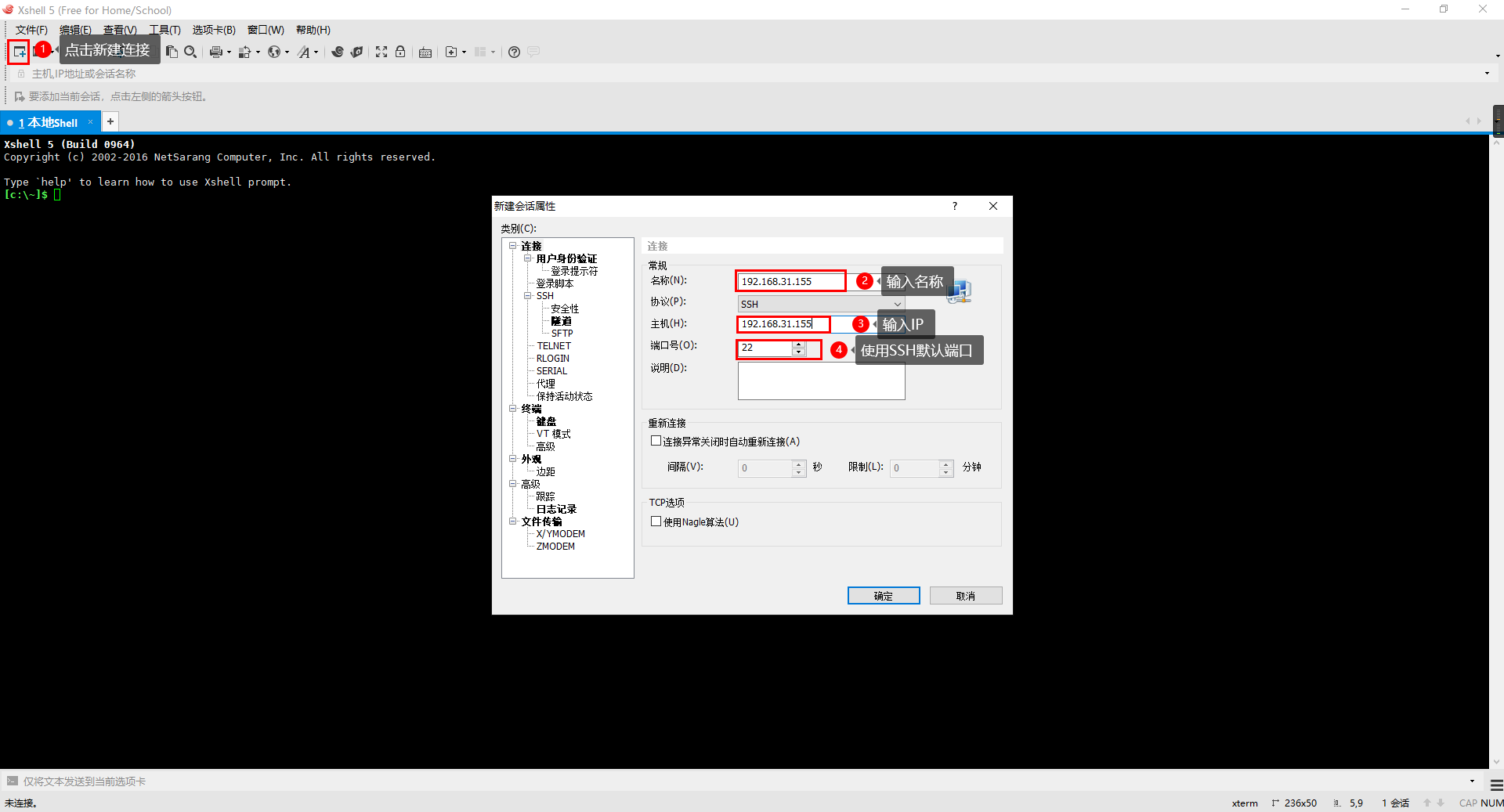Select ZMODEM in category tree
The width and height of the screenshot is (1504, 812).
click(555, 547)
